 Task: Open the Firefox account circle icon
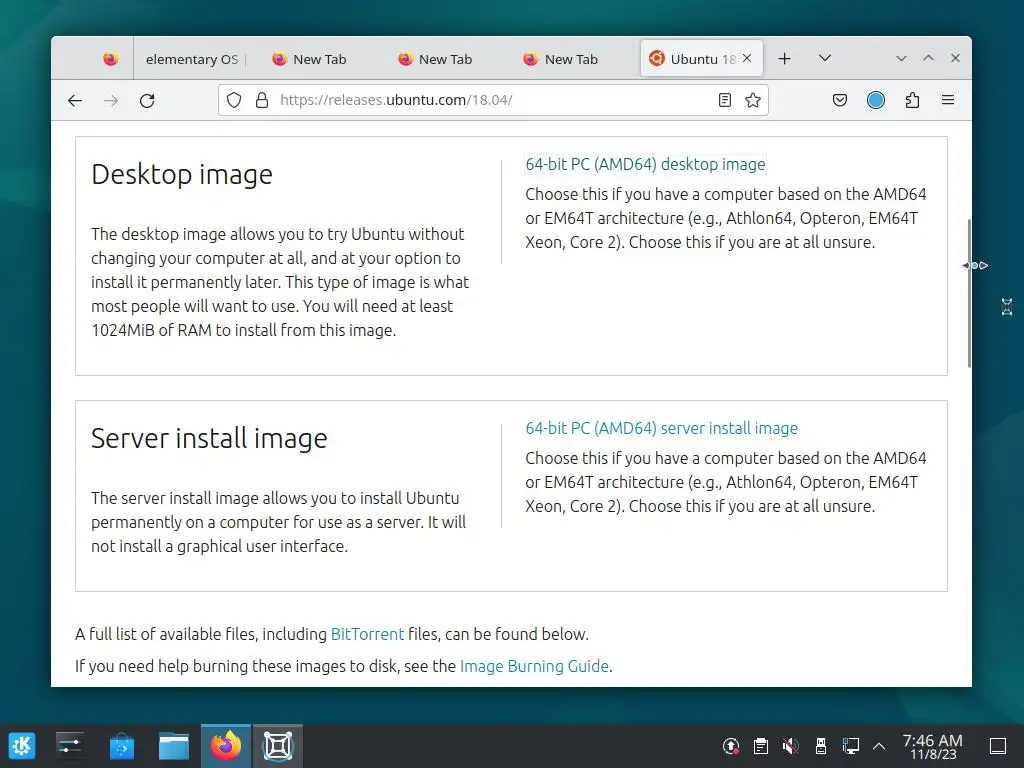[876, 100]
